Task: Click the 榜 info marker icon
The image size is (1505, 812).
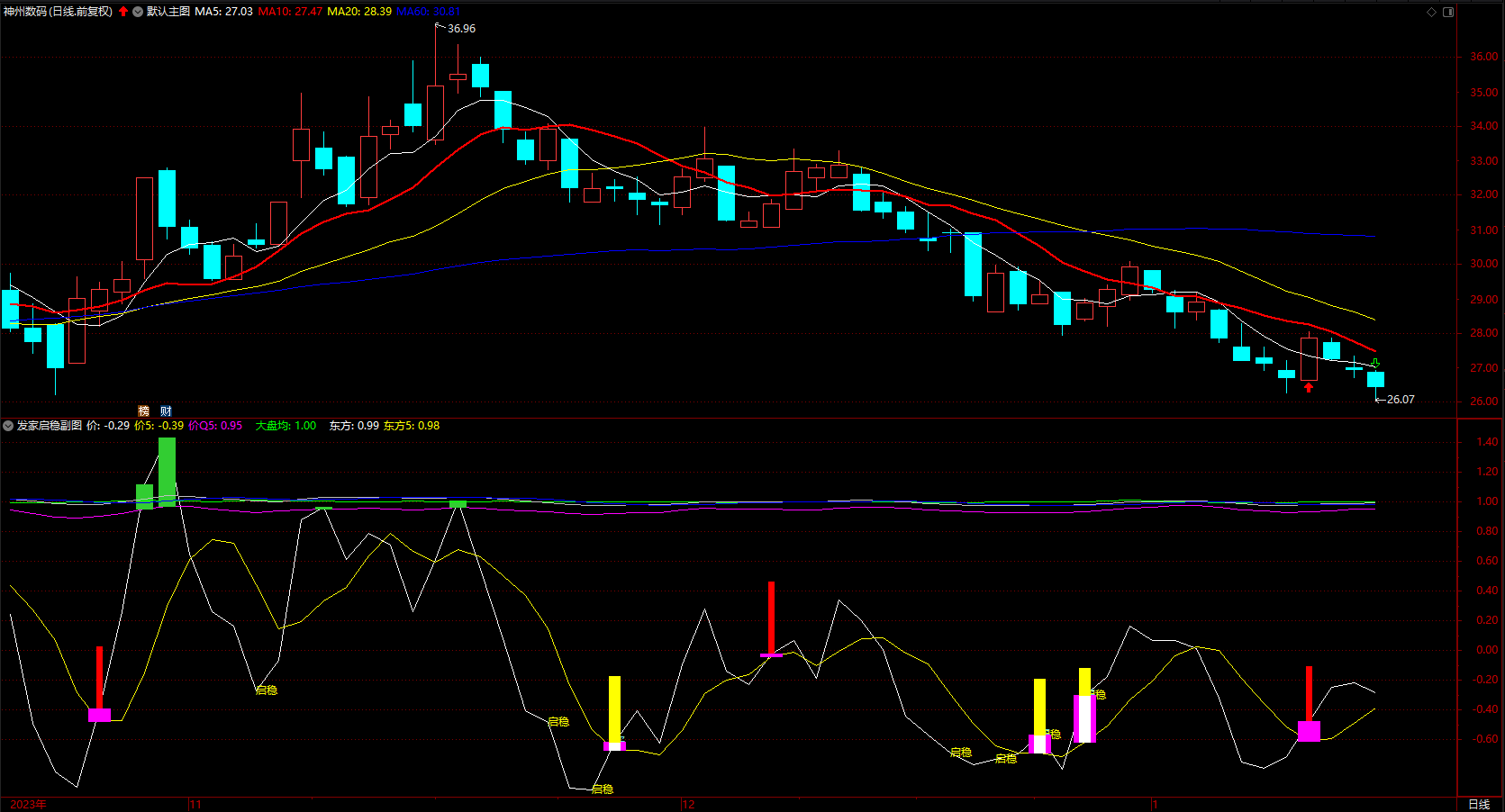Action: point(143,411)
